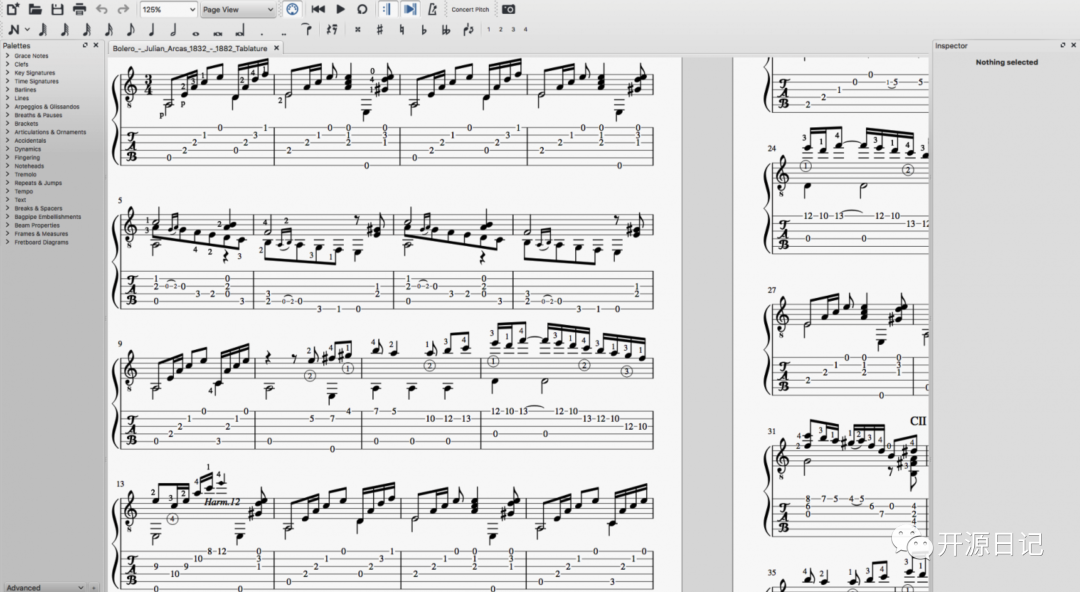
Task: Toggle loop playback
Action: 362,10
